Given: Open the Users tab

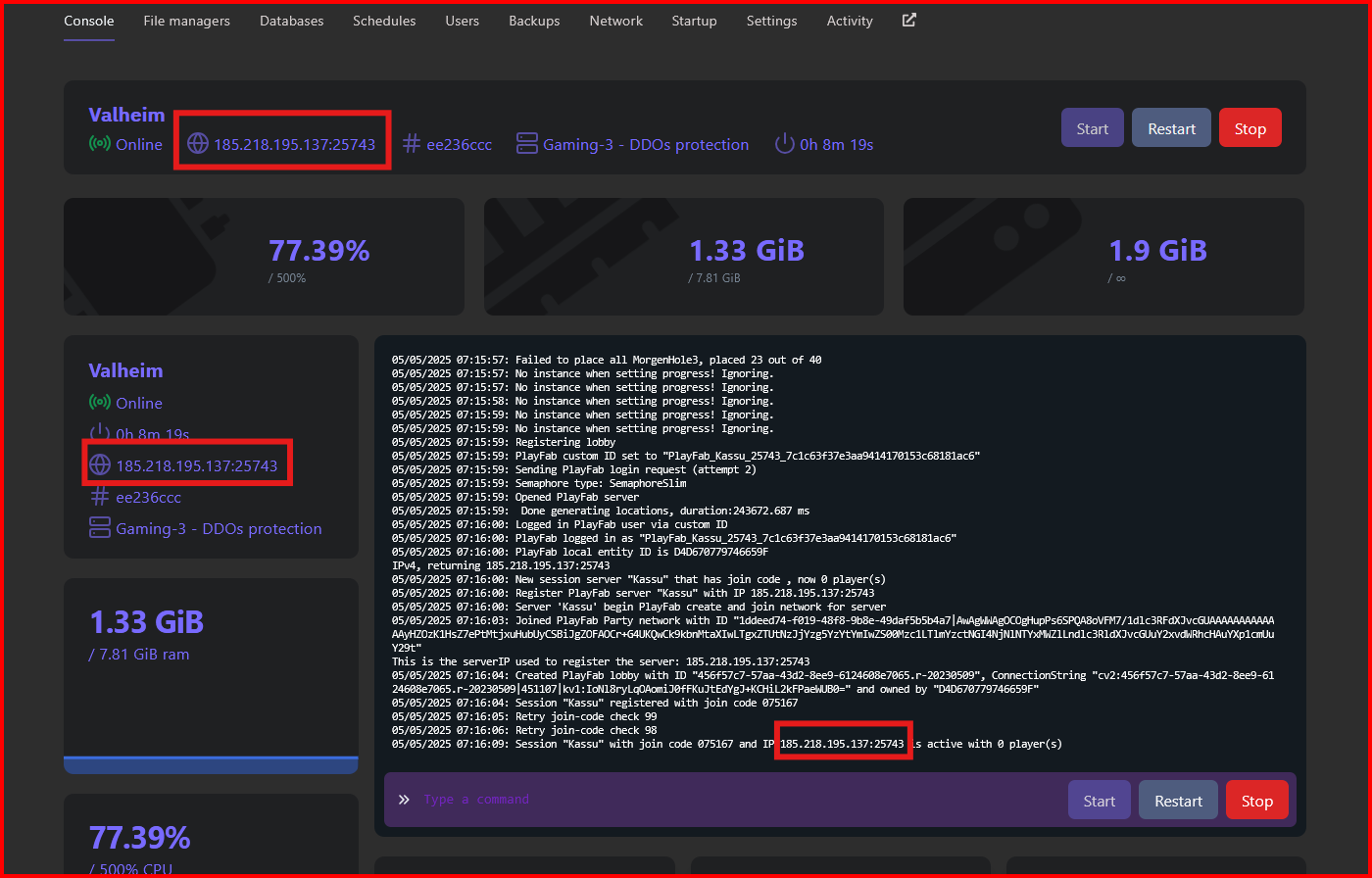Looking at the screenshot, I should pos(462,21).
